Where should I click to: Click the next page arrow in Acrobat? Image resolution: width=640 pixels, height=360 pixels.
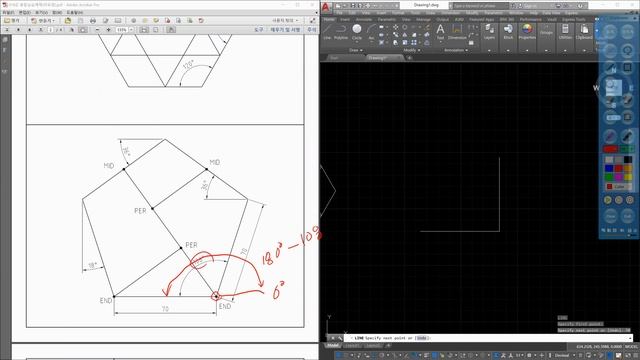tap(29, 30)
